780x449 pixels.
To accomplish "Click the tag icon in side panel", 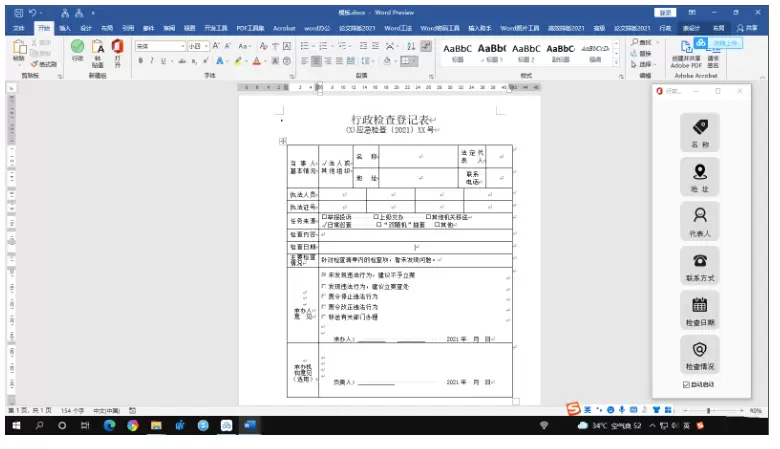I will pos(700,127).
